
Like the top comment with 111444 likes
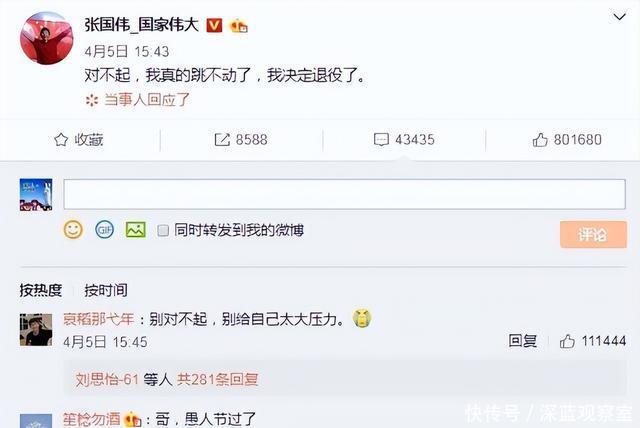pyautogui.click(x=567, y=341)
